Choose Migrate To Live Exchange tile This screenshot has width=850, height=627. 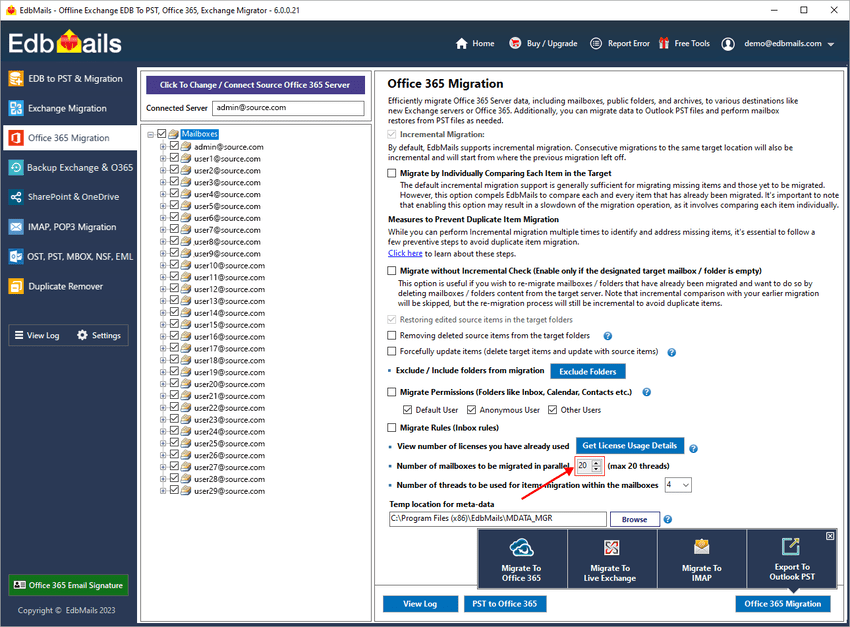pyautogui.click(x=610, y=559)
